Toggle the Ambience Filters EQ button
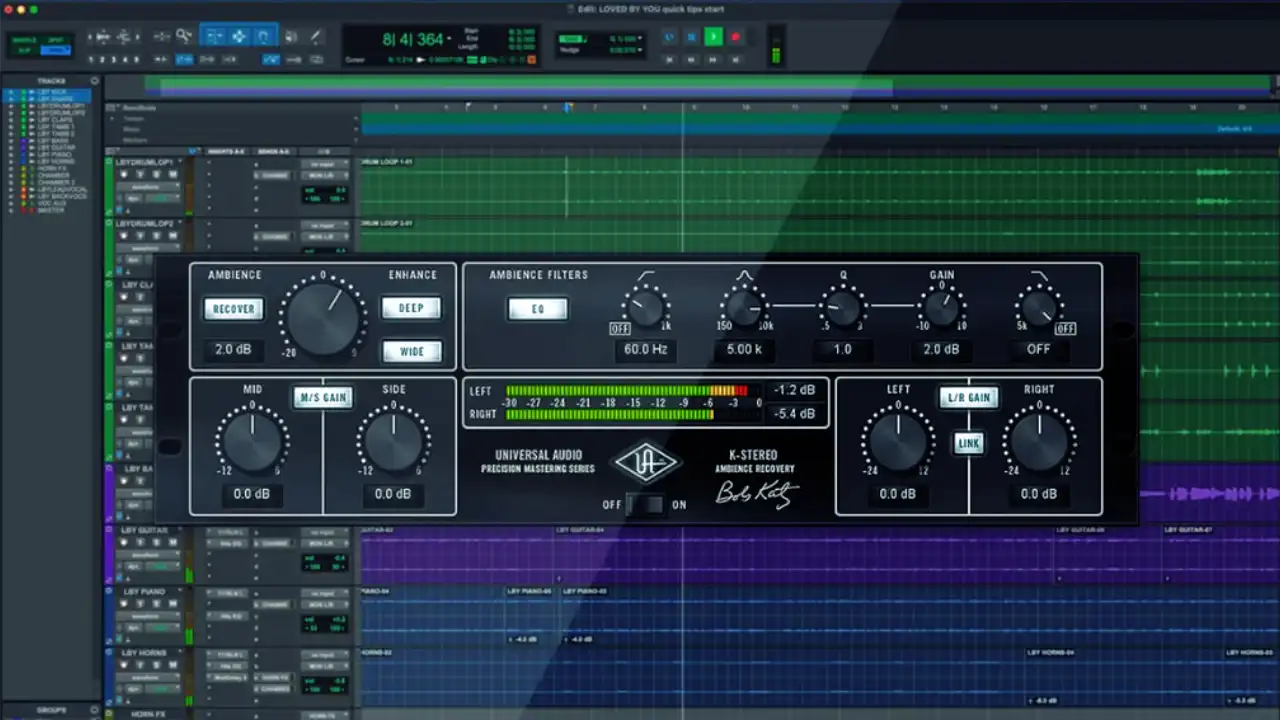This screenshot has width=1280, height=720. (x=538, y=309)
